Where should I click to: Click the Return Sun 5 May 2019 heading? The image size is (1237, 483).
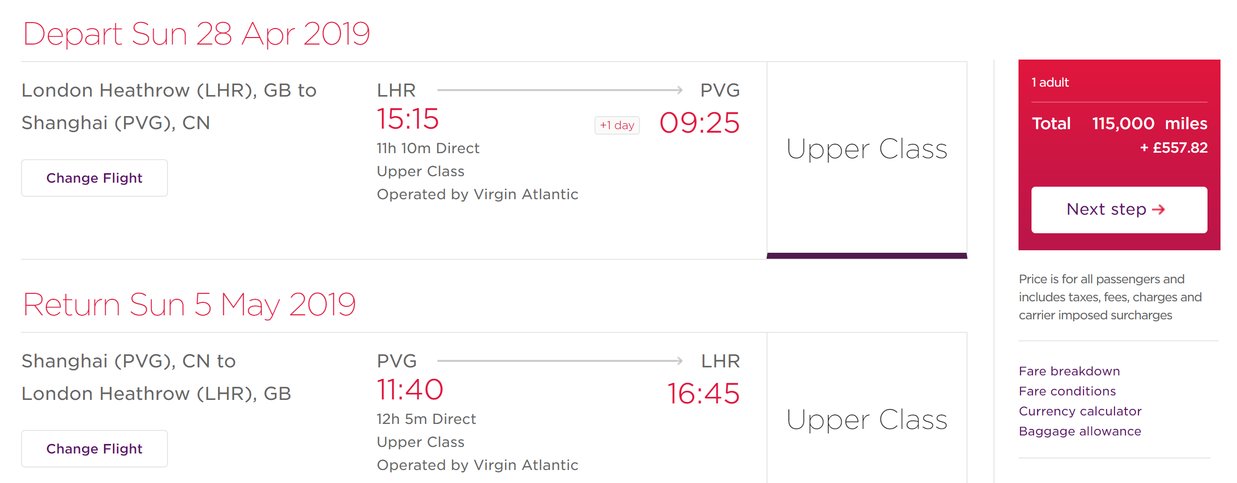(189, 304)
